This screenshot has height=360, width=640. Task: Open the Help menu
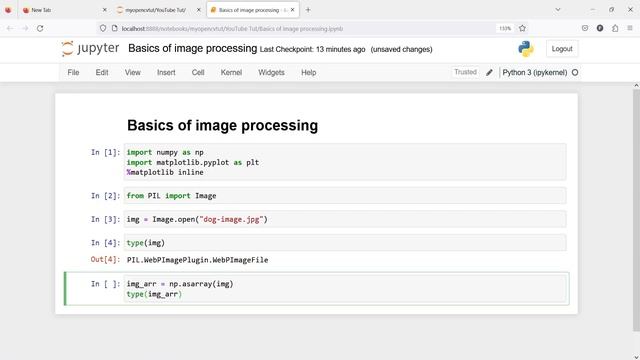309,73
